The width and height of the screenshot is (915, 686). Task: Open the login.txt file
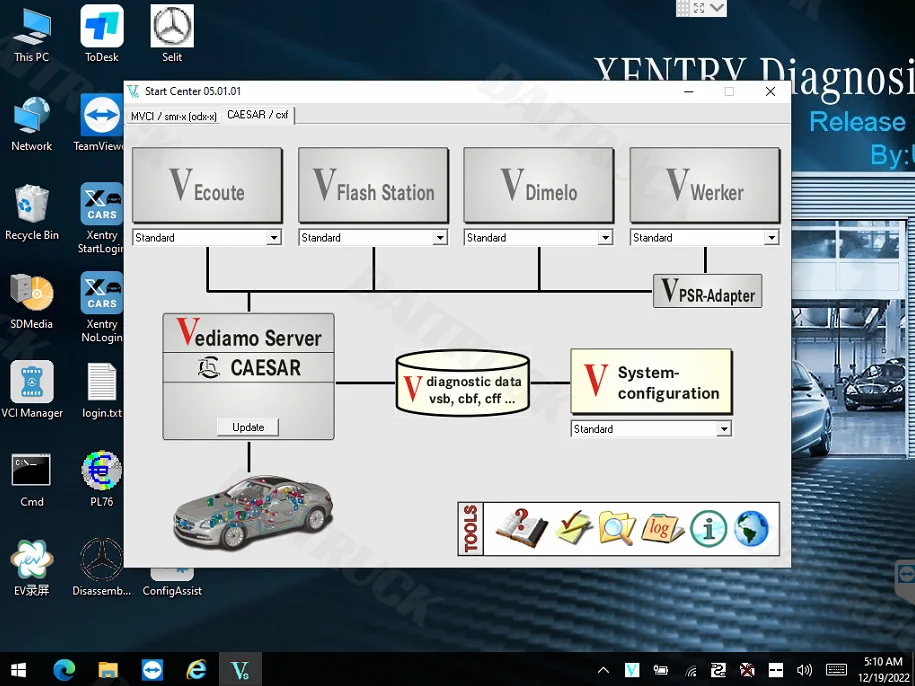pyautogui.click(x=102, y=390)
